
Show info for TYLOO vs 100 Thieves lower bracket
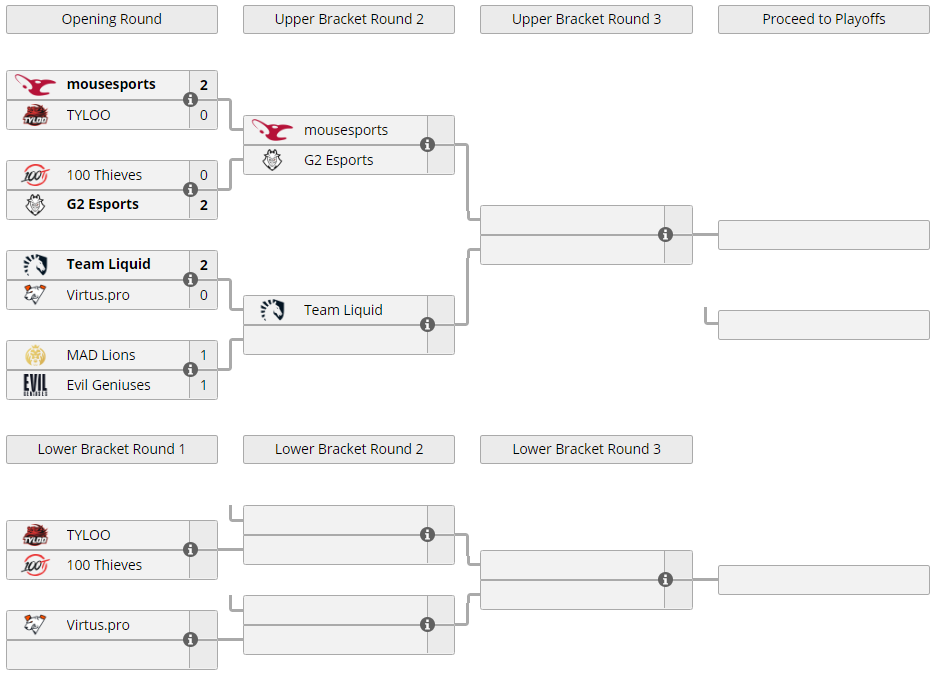(x=190, y=549)
